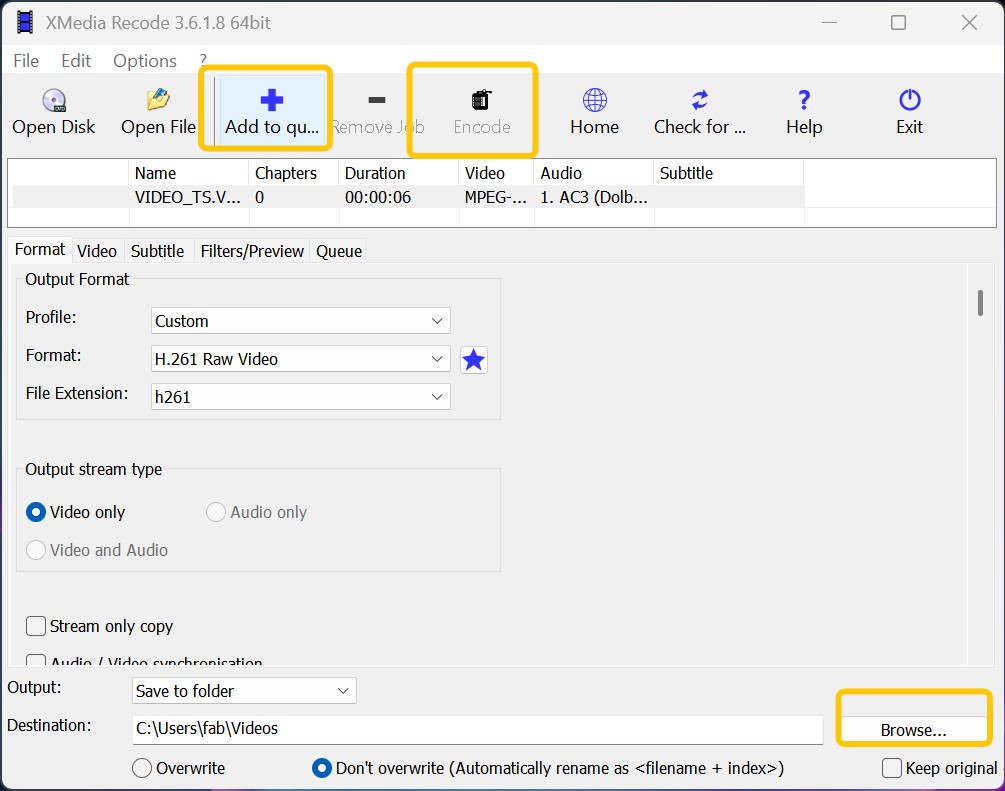Save H.261 format as favorite profile
This screenshot has width=1005, height=791.
(x=473, y=360)
